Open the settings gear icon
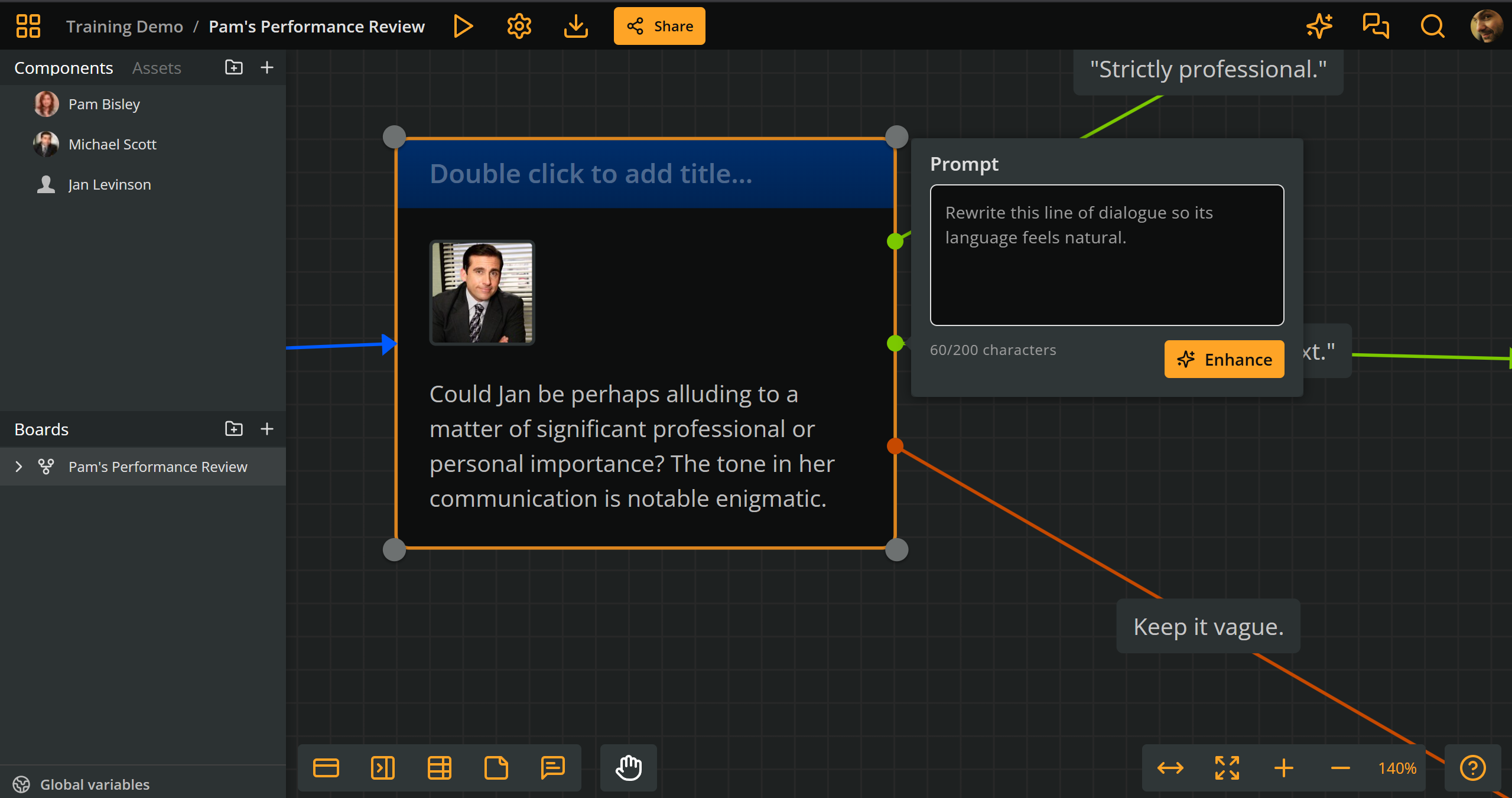Image resolution: width=1512 pixels, height=798 pixels. coord(519,26)
